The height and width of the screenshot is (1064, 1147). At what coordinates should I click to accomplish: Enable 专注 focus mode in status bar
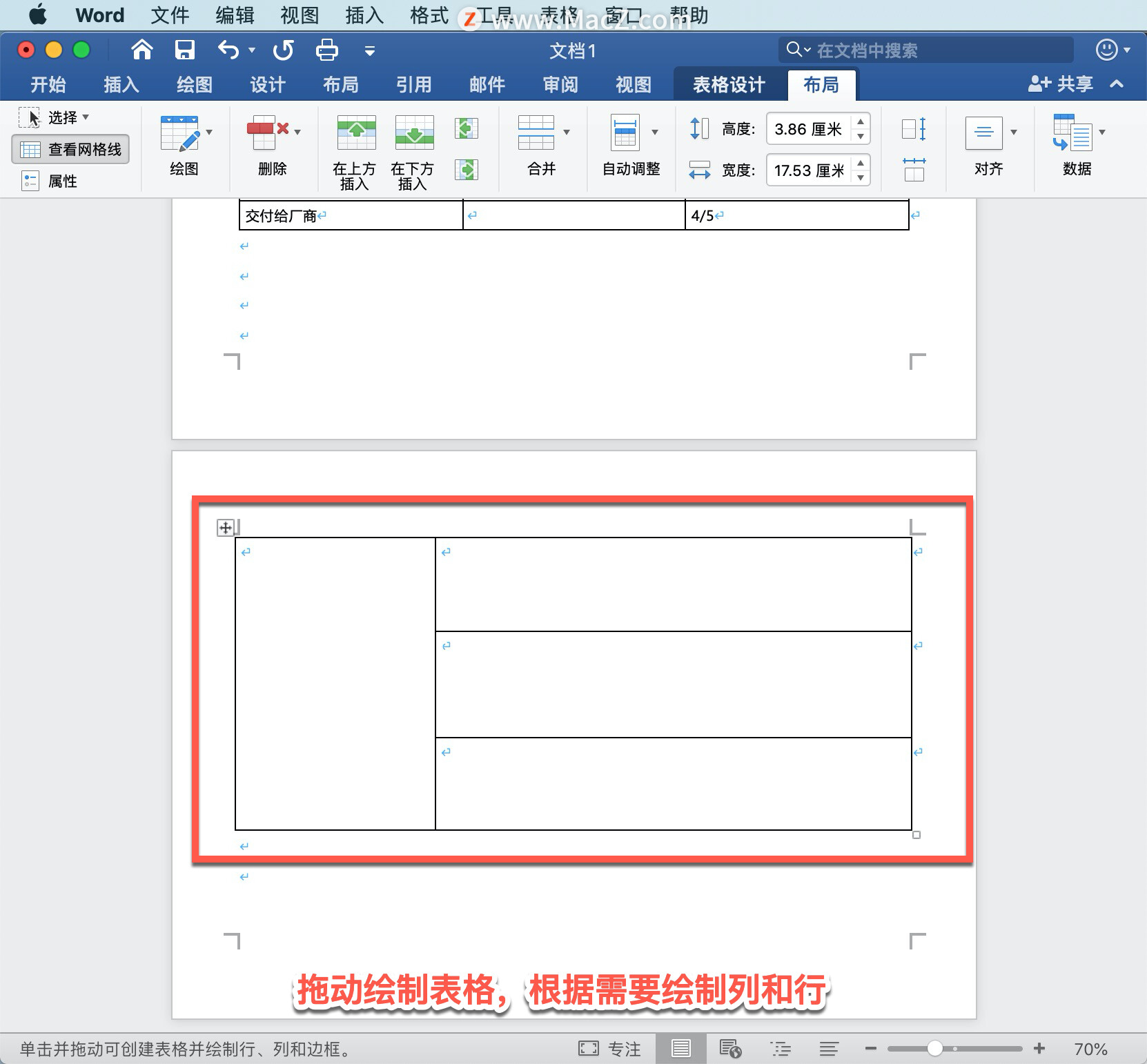[610, 1048]
